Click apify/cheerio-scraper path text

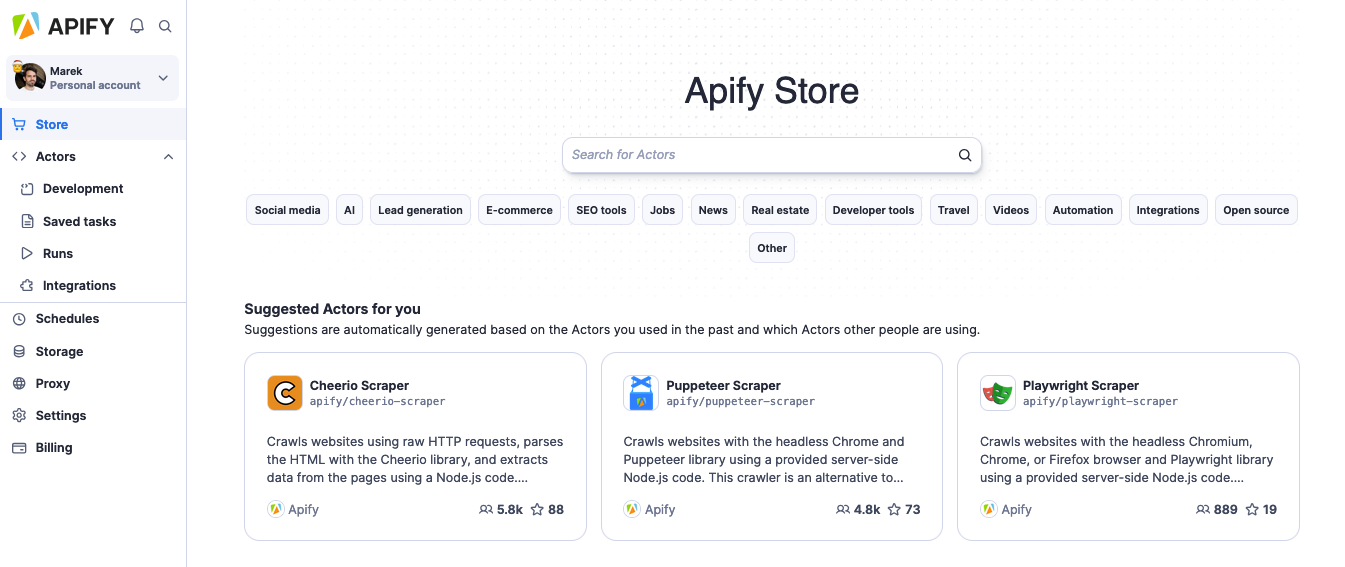point(377,401)
